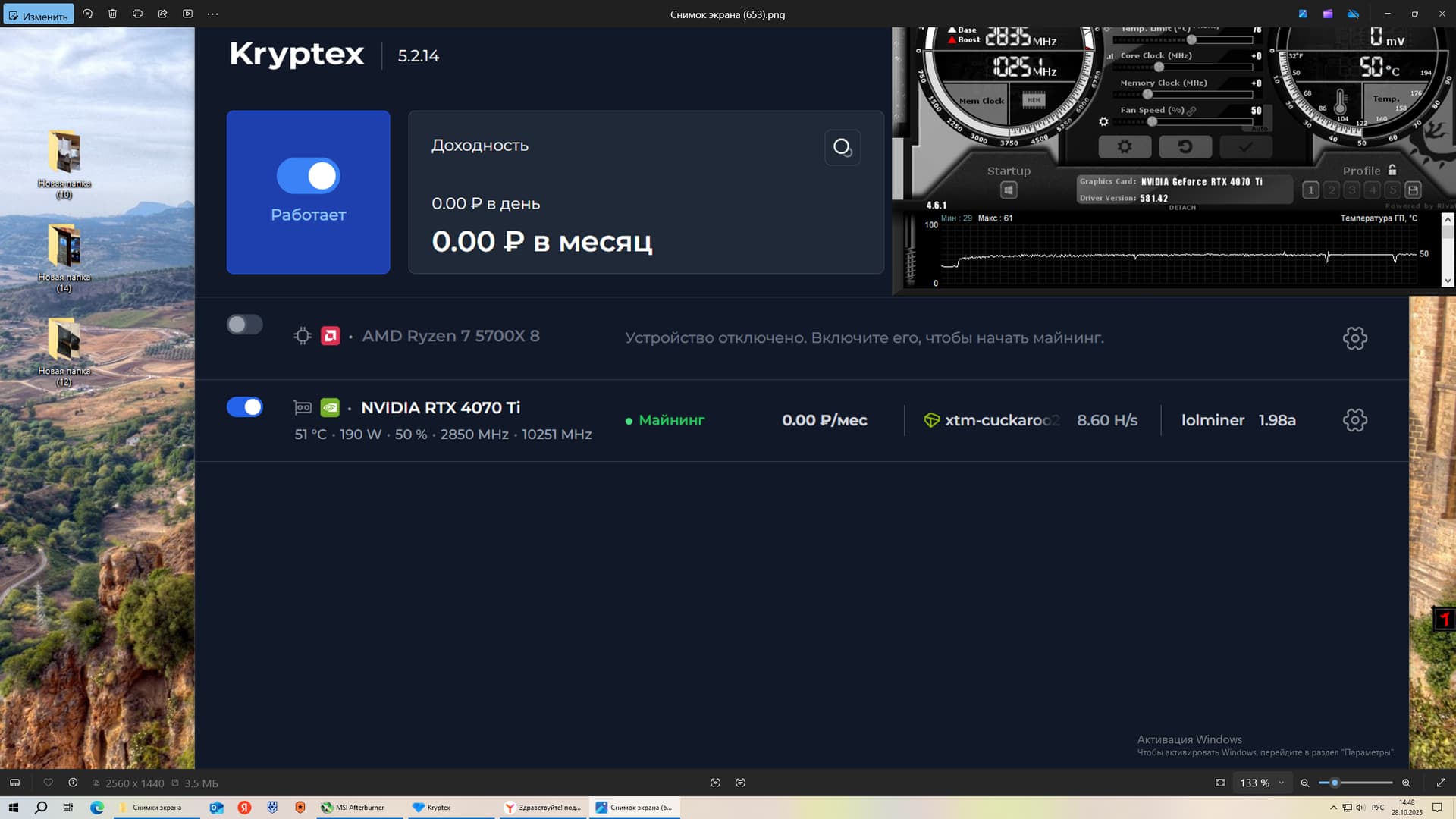Image resolution: width=1456 pixels, height=819 pixels.
Task: Click the zoom out magnifier icon
Action: [x=1305, y=783]
